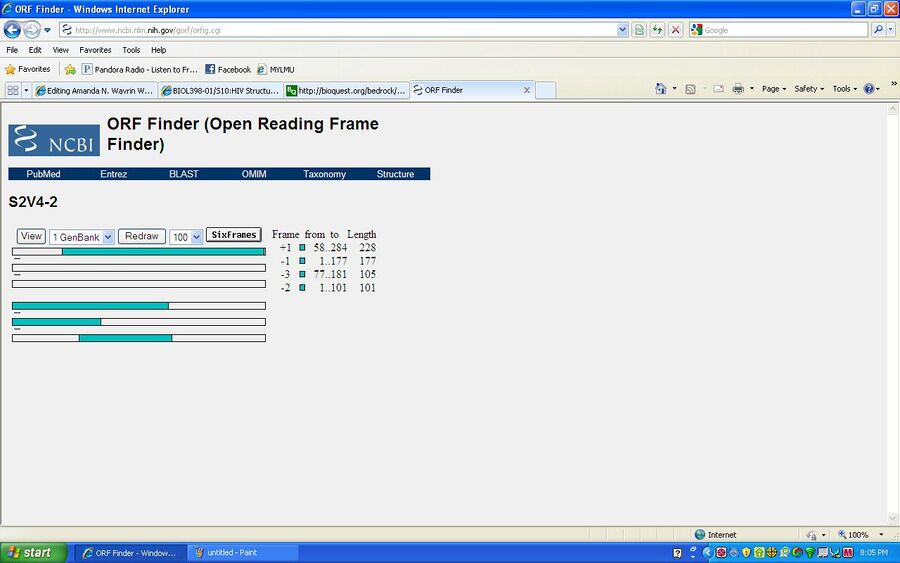Open the 100 minimum length dropdown
The width and height of the screenshot is (900, 563).
point(186,237)
